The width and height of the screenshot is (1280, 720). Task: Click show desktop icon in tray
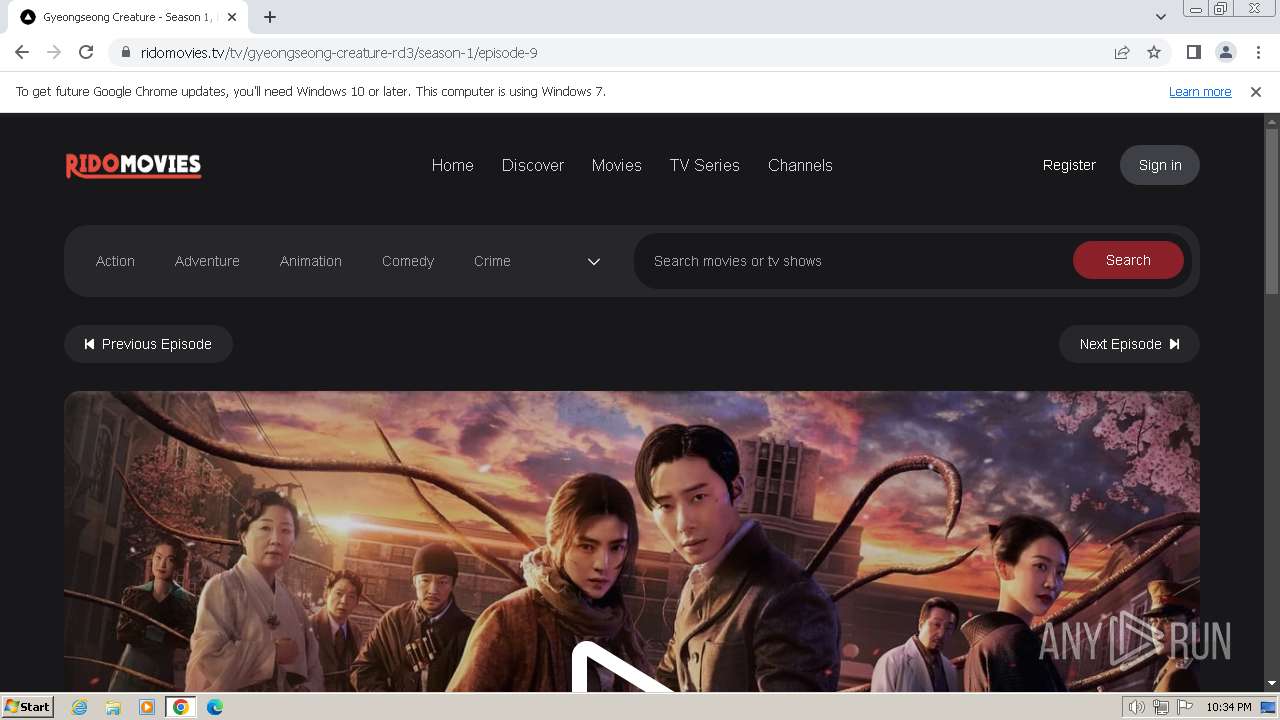point(1269,707)
